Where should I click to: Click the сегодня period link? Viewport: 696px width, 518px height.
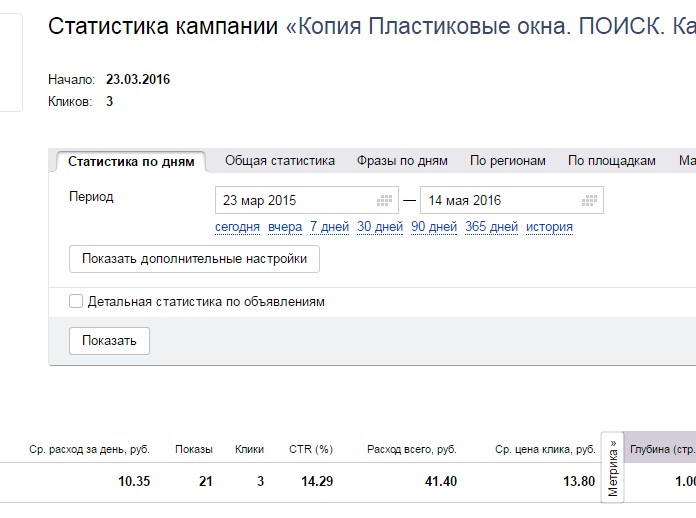click(237, 227)
